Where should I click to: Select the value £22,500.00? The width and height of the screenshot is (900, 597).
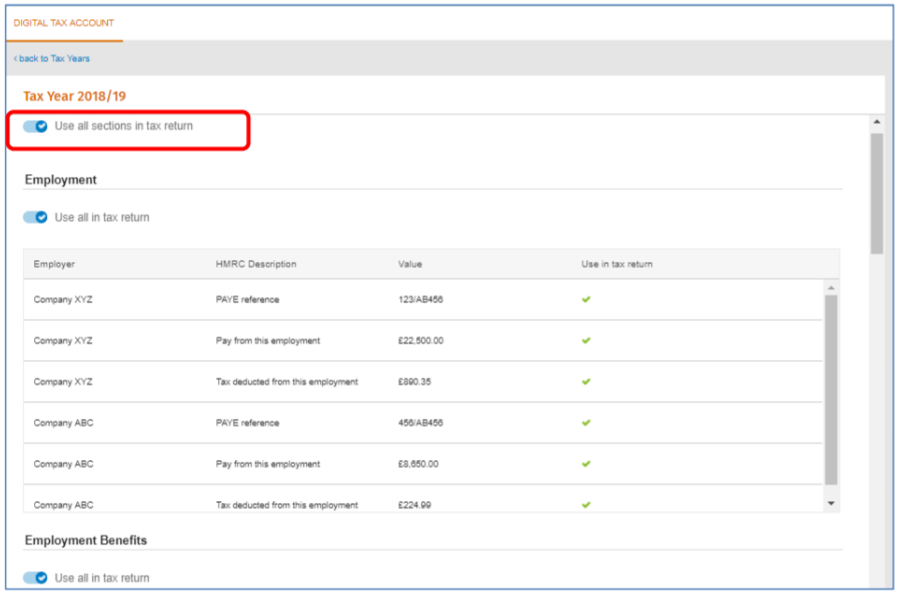tap(421, 341)
